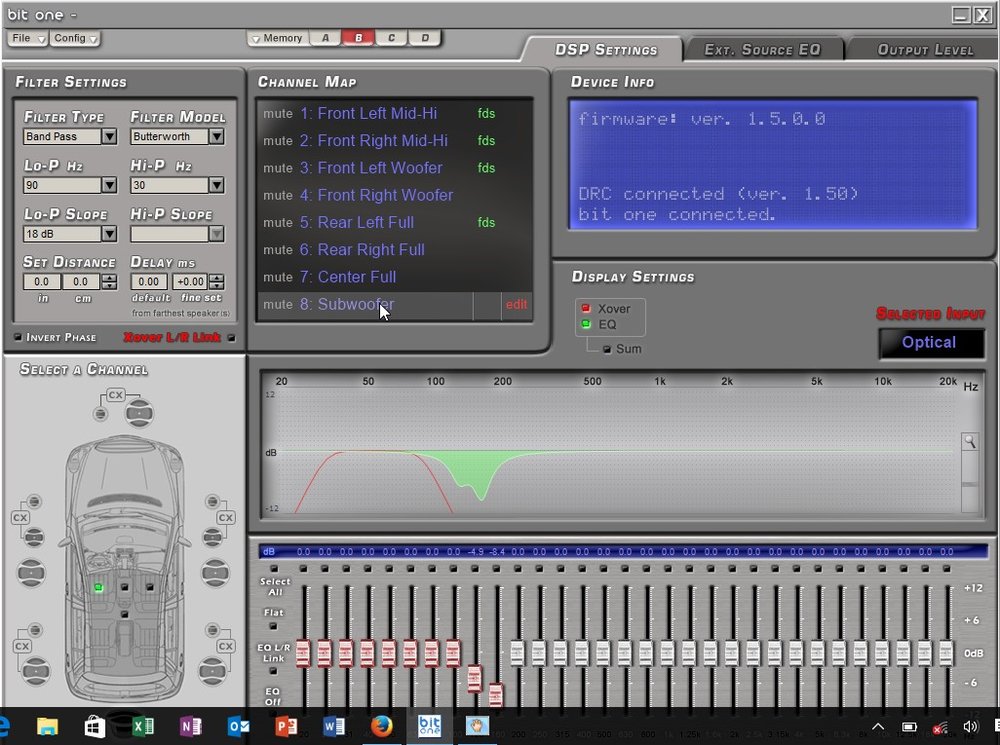Viewport: 1000px width, 745px height.
Task: Click the Delay ms fine set field
Action: 191,281
